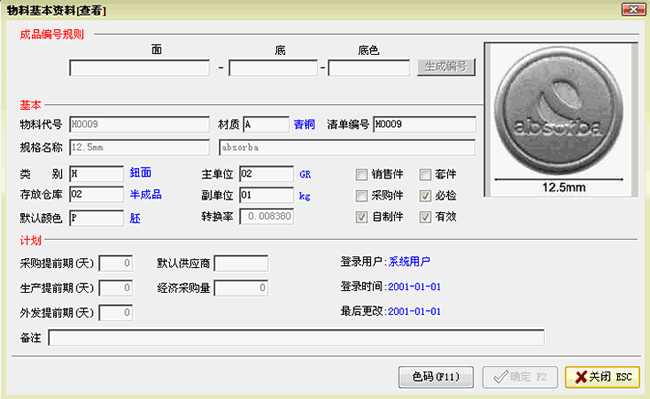Click the 经济采购量 input field
Image resolution: width=650 pixels, height=399 pixels.
(241, 288)
